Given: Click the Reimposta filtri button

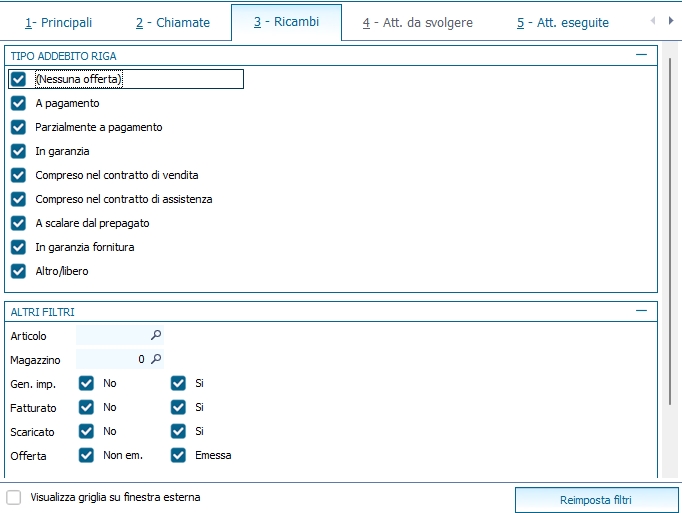Looking at the screenshot, I should (596, 499).
